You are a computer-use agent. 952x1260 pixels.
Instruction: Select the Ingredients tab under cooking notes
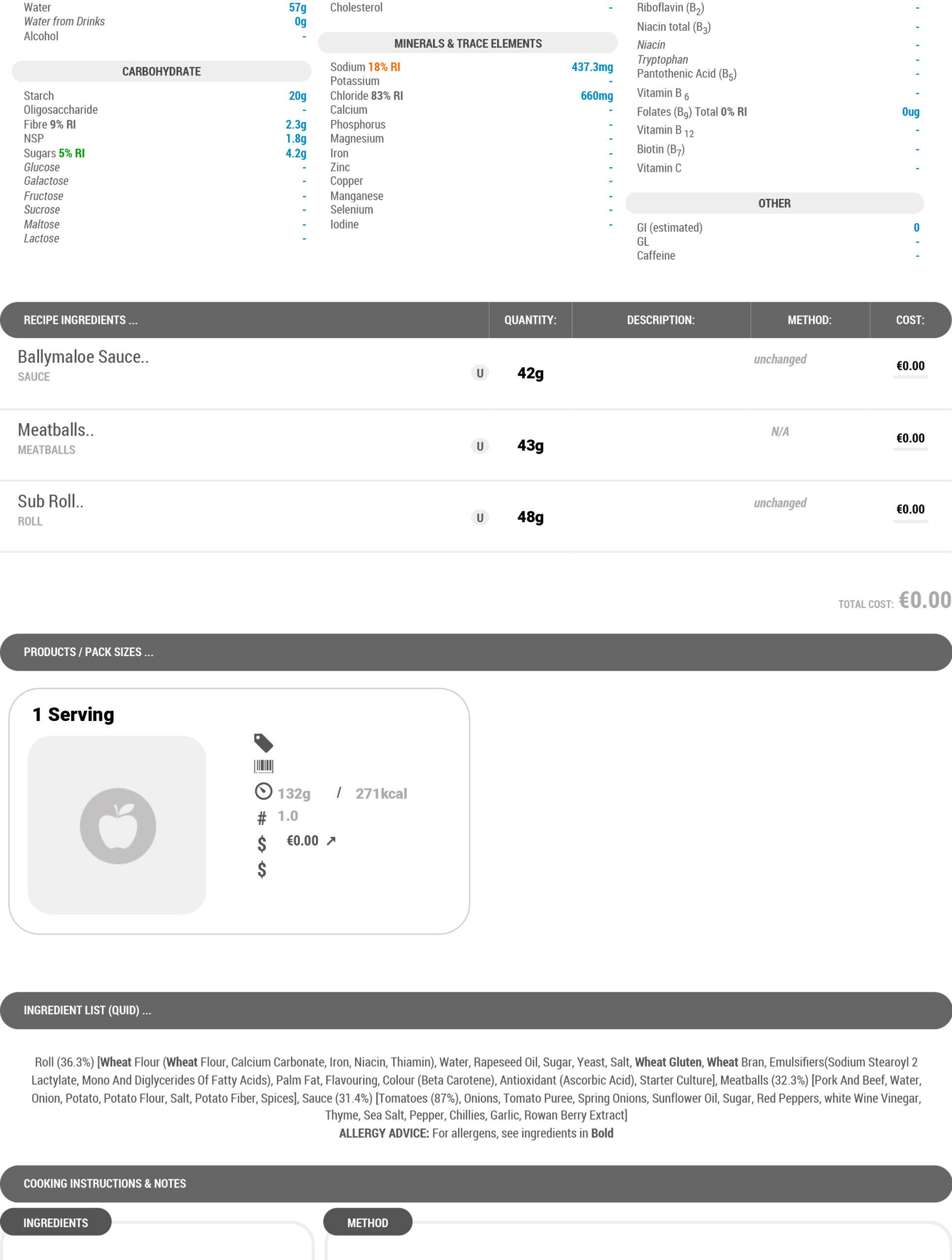point(56,1223)
